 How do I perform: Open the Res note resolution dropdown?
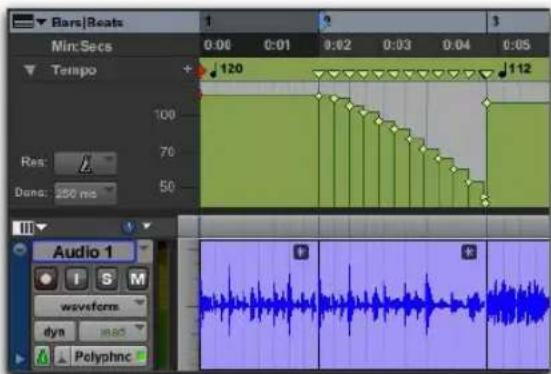(85, 163)
